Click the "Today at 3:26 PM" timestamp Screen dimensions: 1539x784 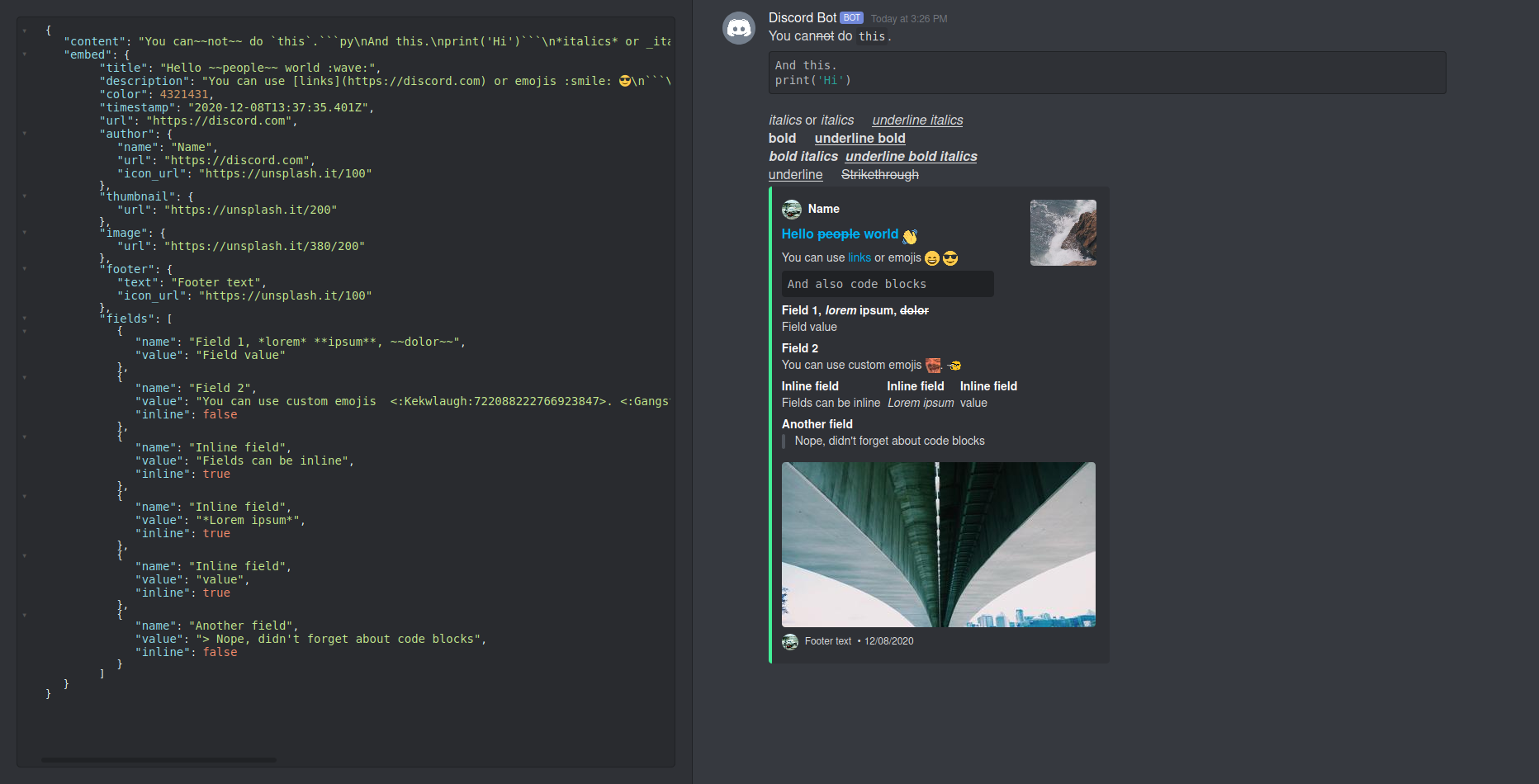[909, 19]
